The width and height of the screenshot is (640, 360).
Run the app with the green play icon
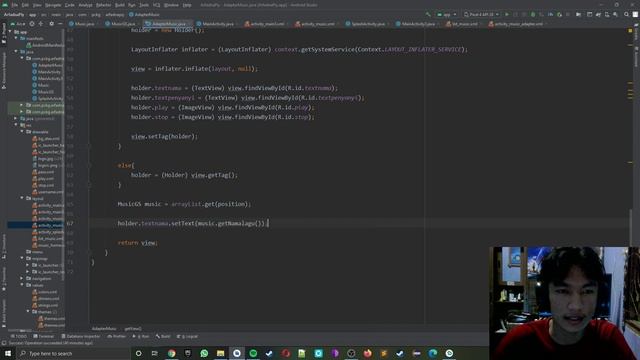[x=507, y=14]
